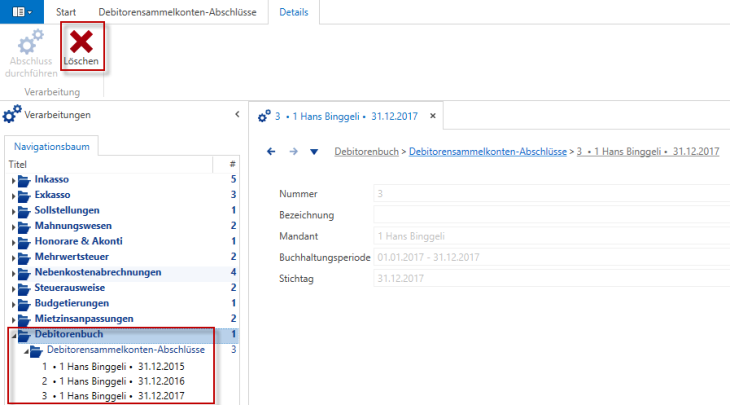Viewport: 730px width, 405px height.
Task: Click into the Bezeichnung field
Action: (552, 215)
